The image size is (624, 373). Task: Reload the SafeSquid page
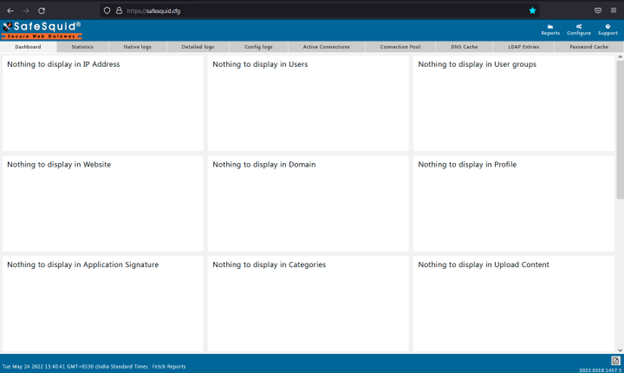click(x=41, y=11)
